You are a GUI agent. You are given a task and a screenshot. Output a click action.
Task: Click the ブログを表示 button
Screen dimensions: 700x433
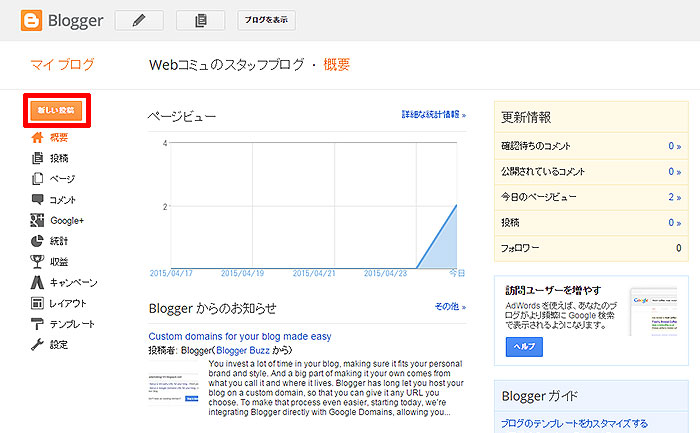pyautogui.click(x=266, y=21)
